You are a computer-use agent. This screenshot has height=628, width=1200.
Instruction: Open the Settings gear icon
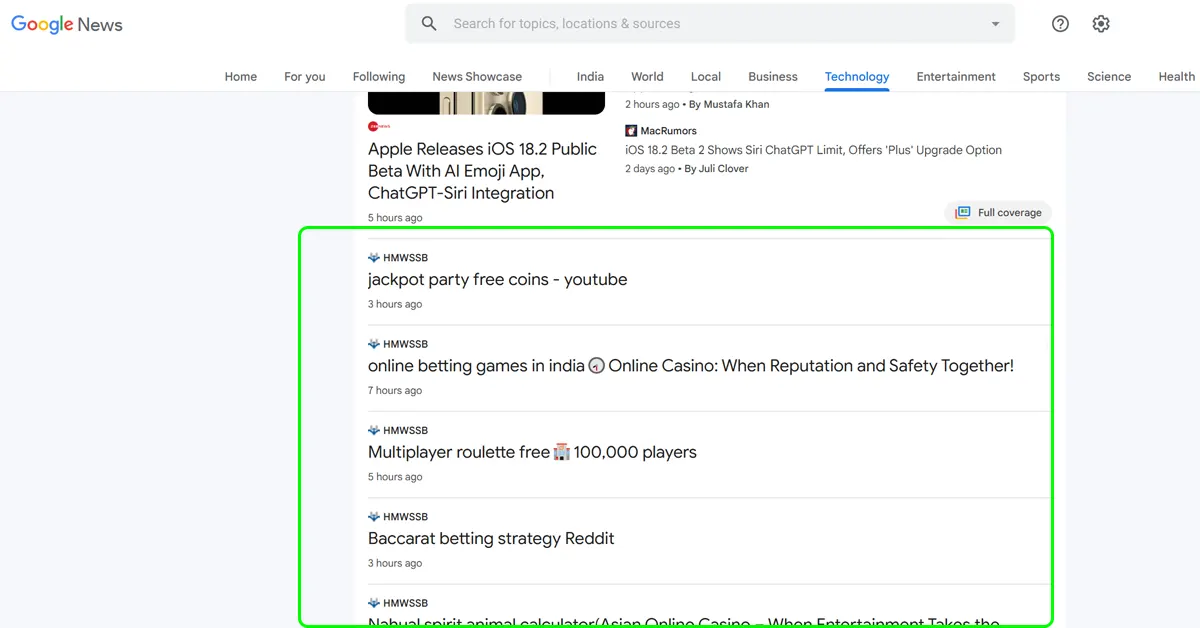pyautogui.click(x=1101, y=24)
